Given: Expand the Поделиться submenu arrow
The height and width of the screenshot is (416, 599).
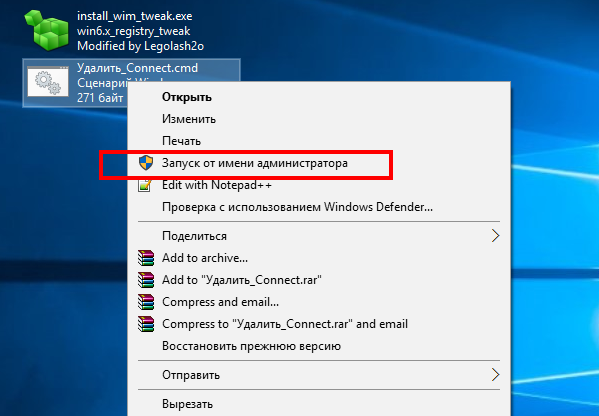Looking at the screenshot, I should pyautogui.click(x=495, y=236).
